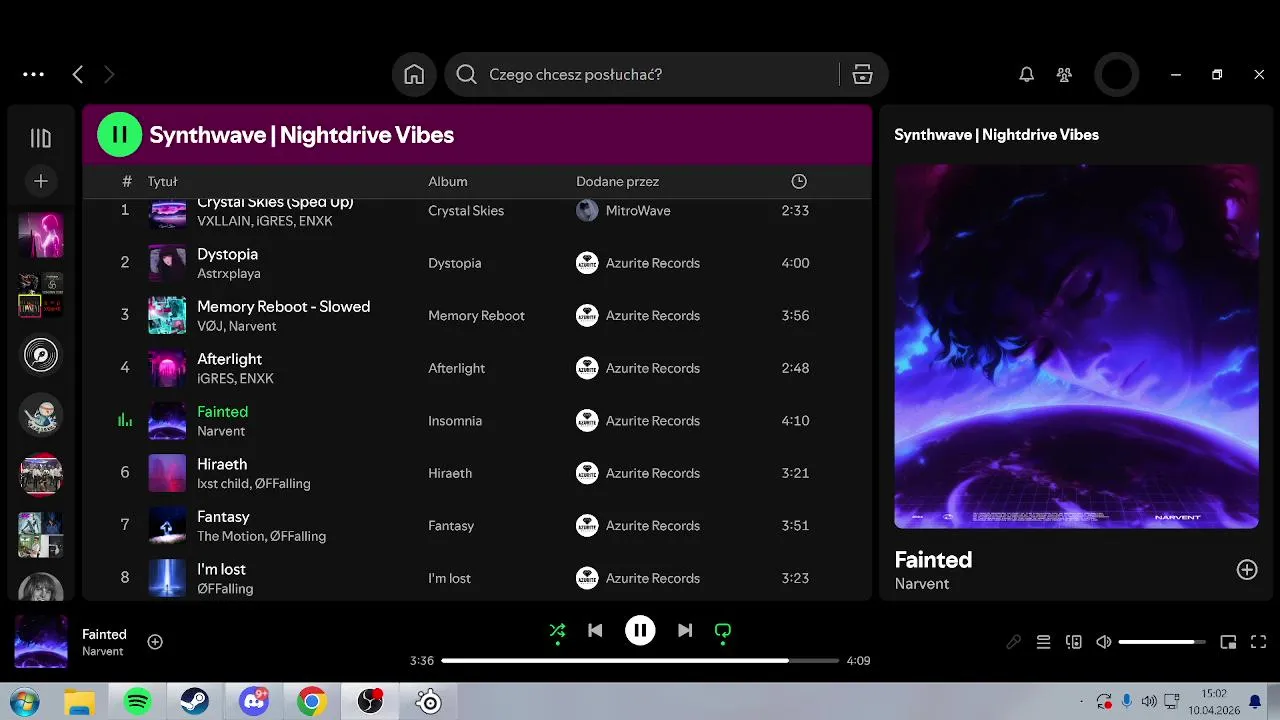Click the song progress bar
Image resolution: width=1280 pixels, height=720 pixels.
[x=640, y=661]
